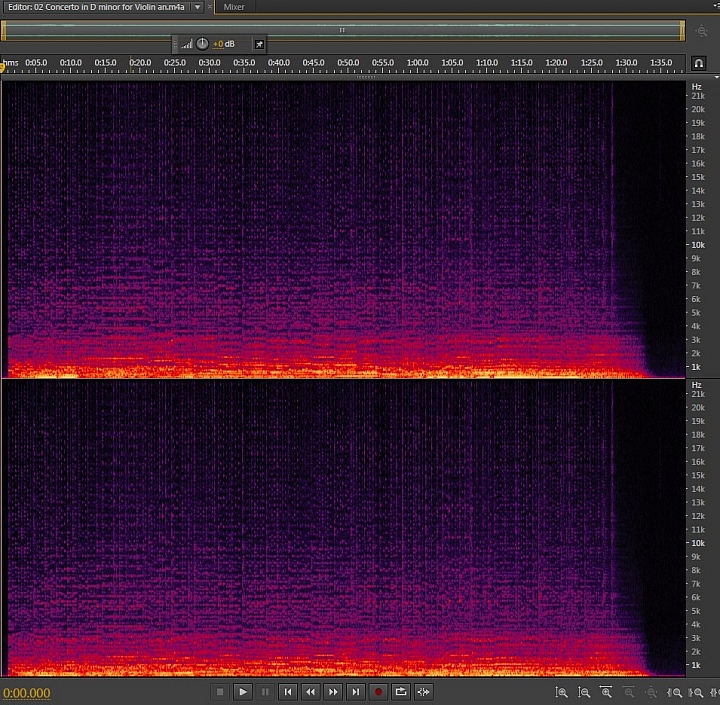Screen dimensions: 720x705
Task: Move playhead to previous marker
Action: (288, 692)
